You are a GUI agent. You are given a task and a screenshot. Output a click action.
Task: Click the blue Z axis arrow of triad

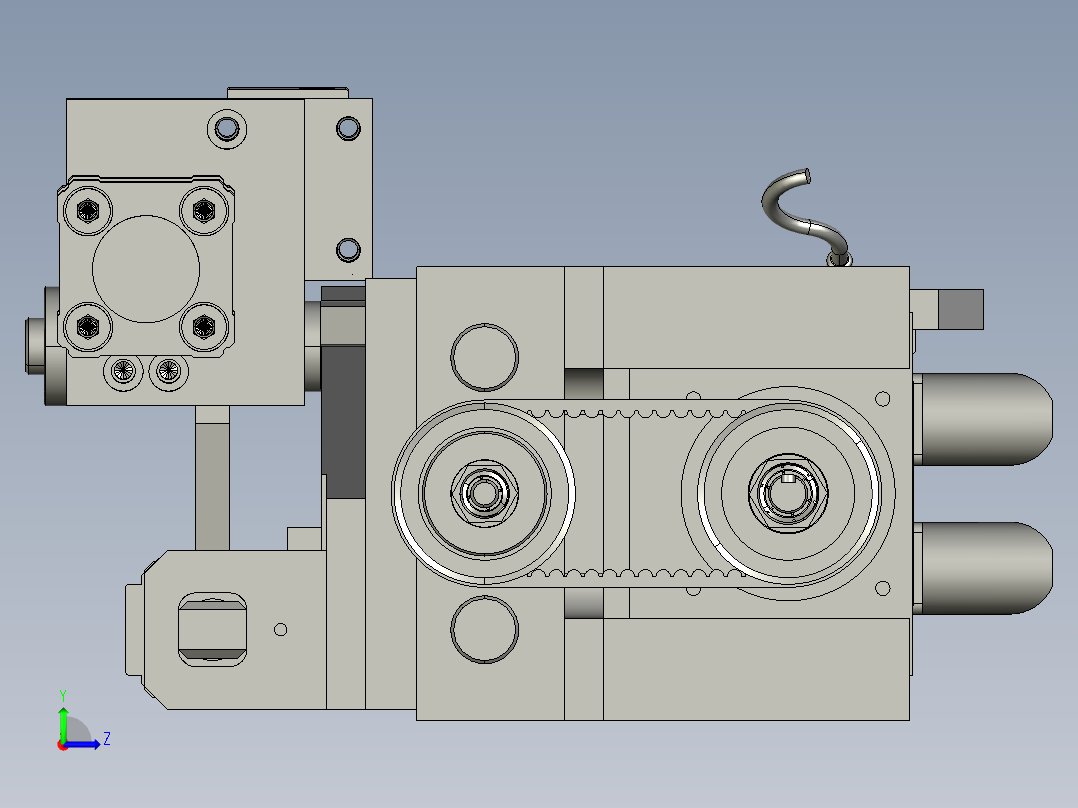pyautogui.click(x=84, y=744)
